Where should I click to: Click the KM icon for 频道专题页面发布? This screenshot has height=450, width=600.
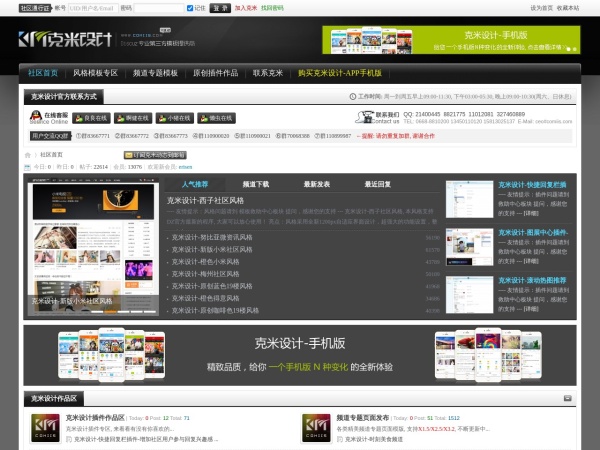tap(316, 428)
